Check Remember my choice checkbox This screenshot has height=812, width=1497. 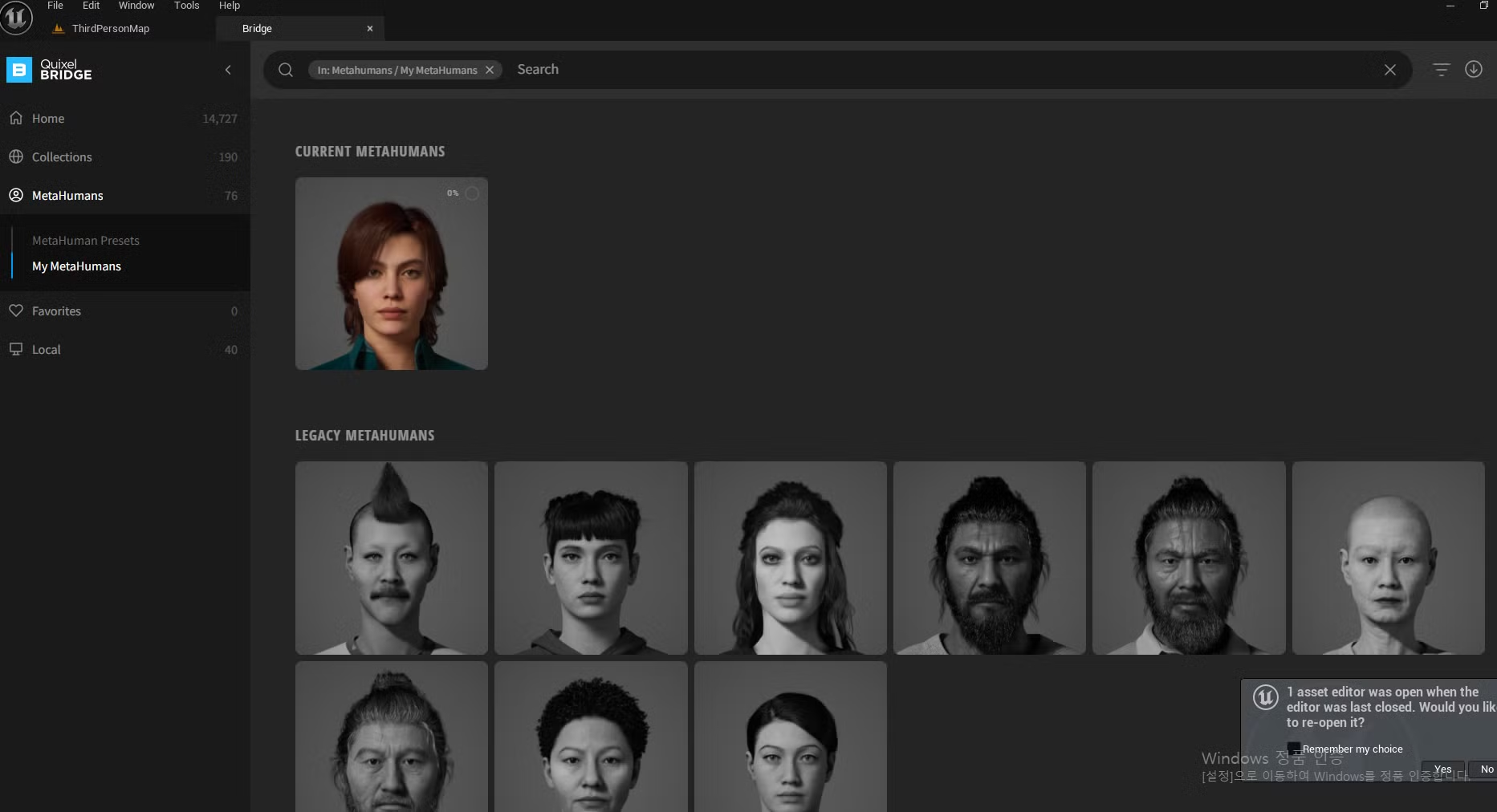click(x=1294, y=748)
